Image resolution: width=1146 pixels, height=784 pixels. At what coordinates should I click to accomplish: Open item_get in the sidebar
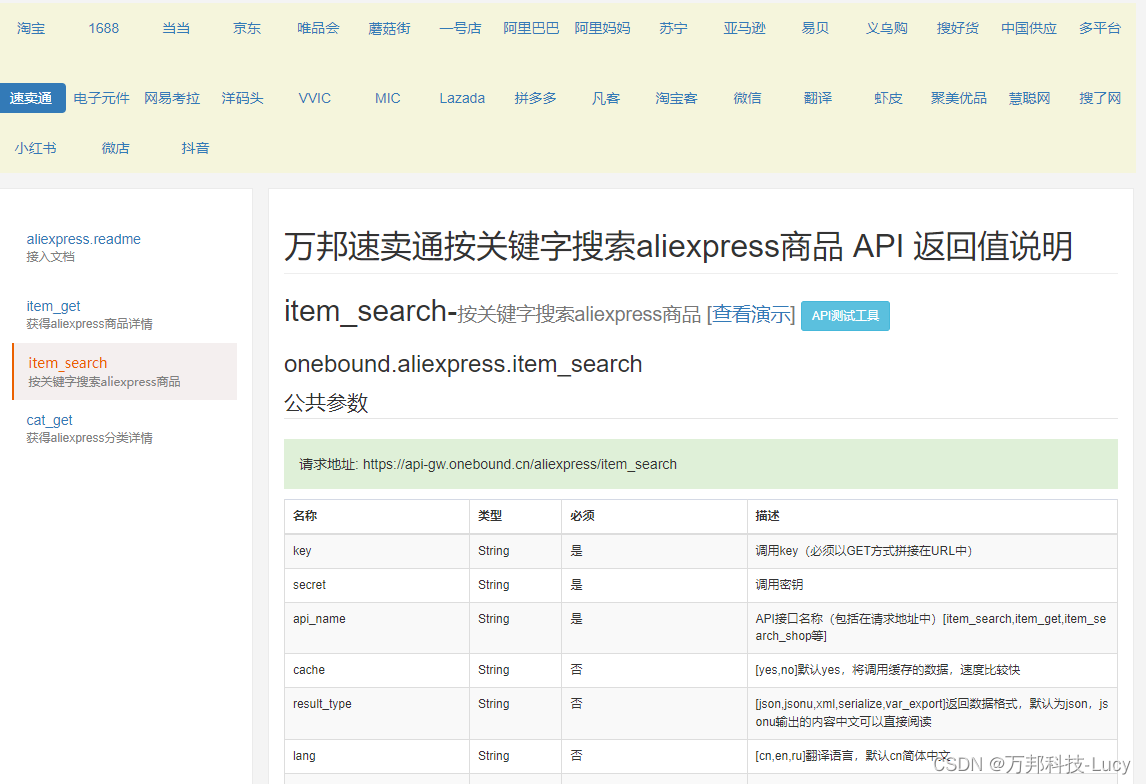pos(53,306)
